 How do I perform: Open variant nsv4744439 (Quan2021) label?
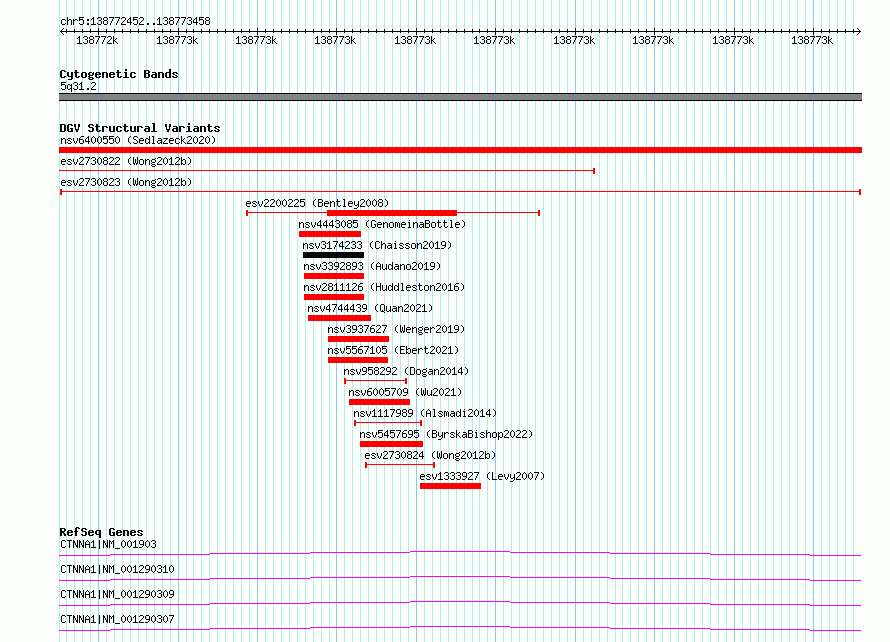click(370, 308)
